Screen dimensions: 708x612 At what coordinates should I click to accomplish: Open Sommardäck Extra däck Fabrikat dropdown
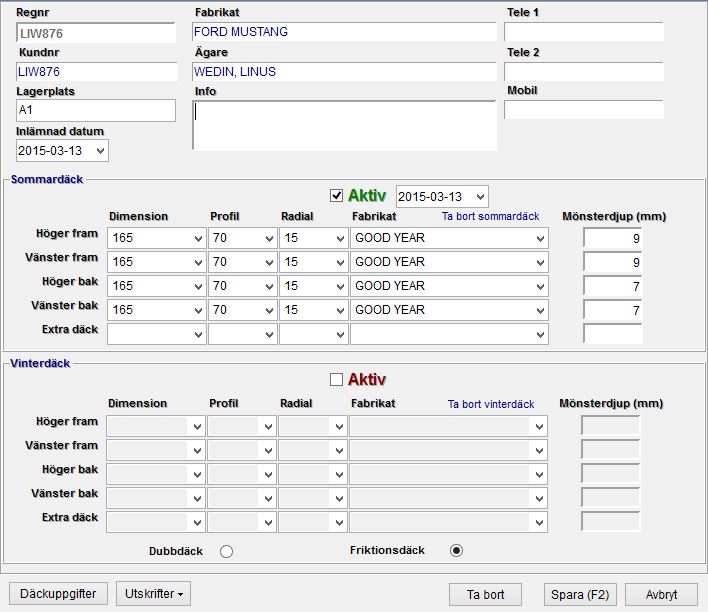point(540,335)
